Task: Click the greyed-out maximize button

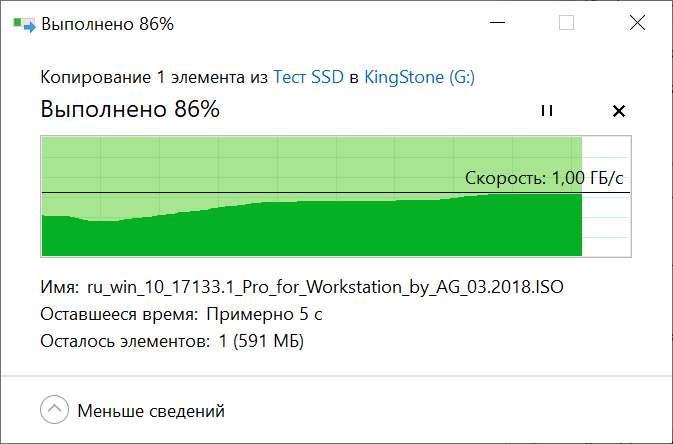Action: (566, 24)
